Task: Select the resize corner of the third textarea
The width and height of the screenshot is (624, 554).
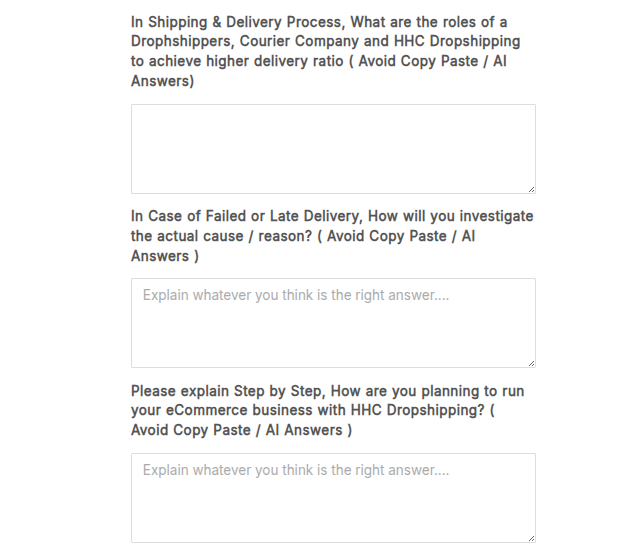Action: [x=531, y=538]
